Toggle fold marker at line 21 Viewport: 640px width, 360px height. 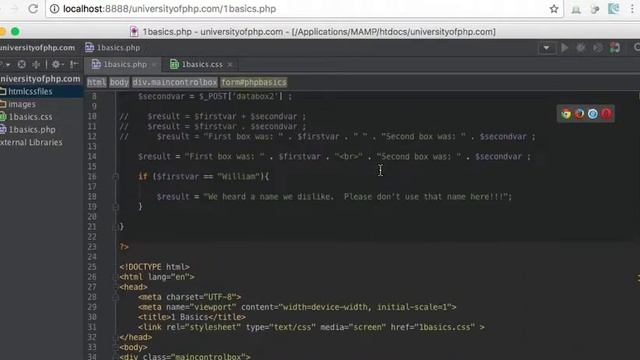(x=116, y=227)
